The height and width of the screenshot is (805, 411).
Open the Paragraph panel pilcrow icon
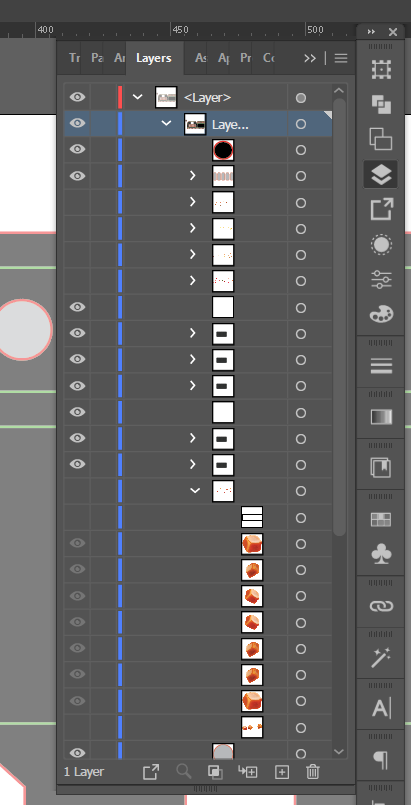click(381, 759)
